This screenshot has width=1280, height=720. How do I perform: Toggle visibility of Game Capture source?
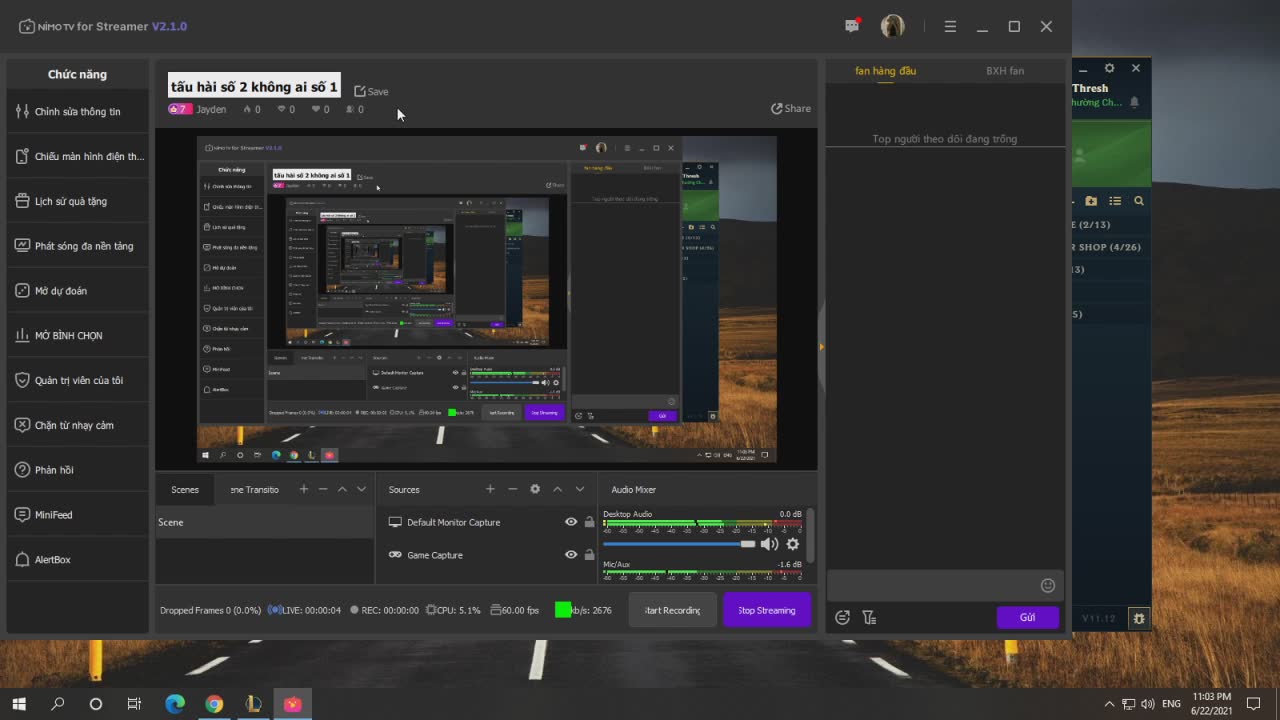(x=570, y=554)
